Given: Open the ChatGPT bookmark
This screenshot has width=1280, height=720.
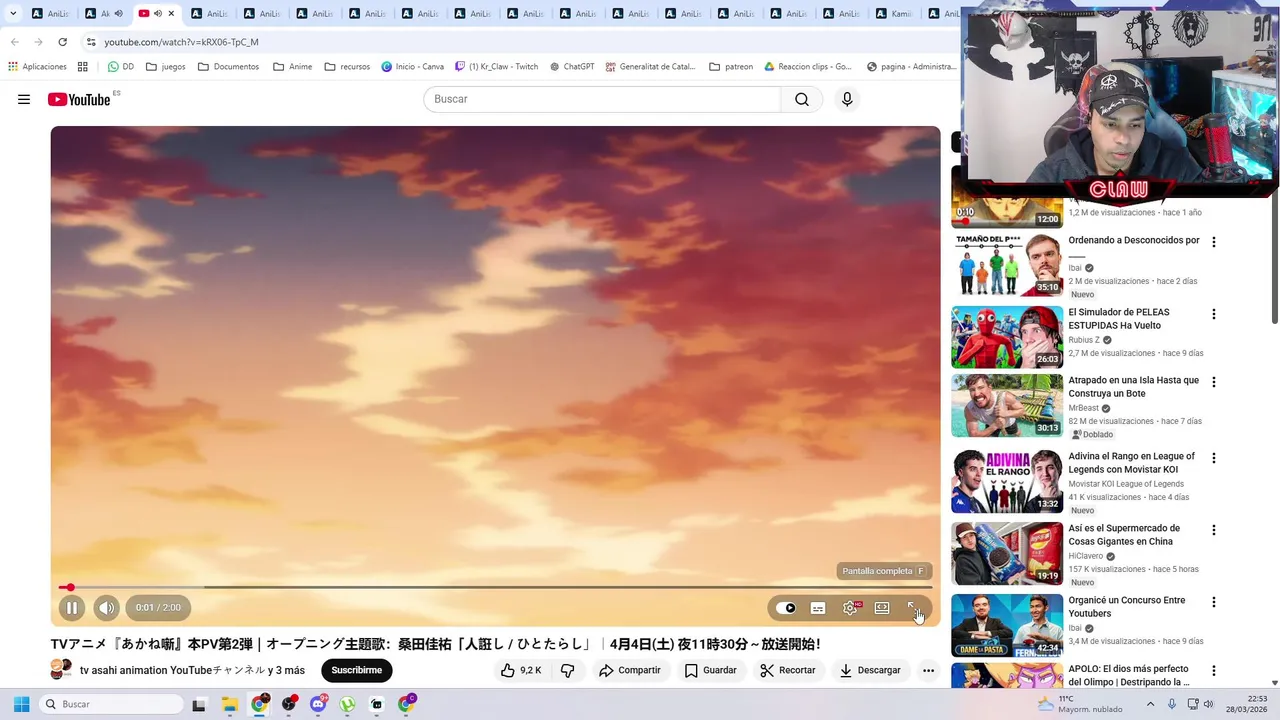Looking at the screenshot, I should tap(571, 67).
